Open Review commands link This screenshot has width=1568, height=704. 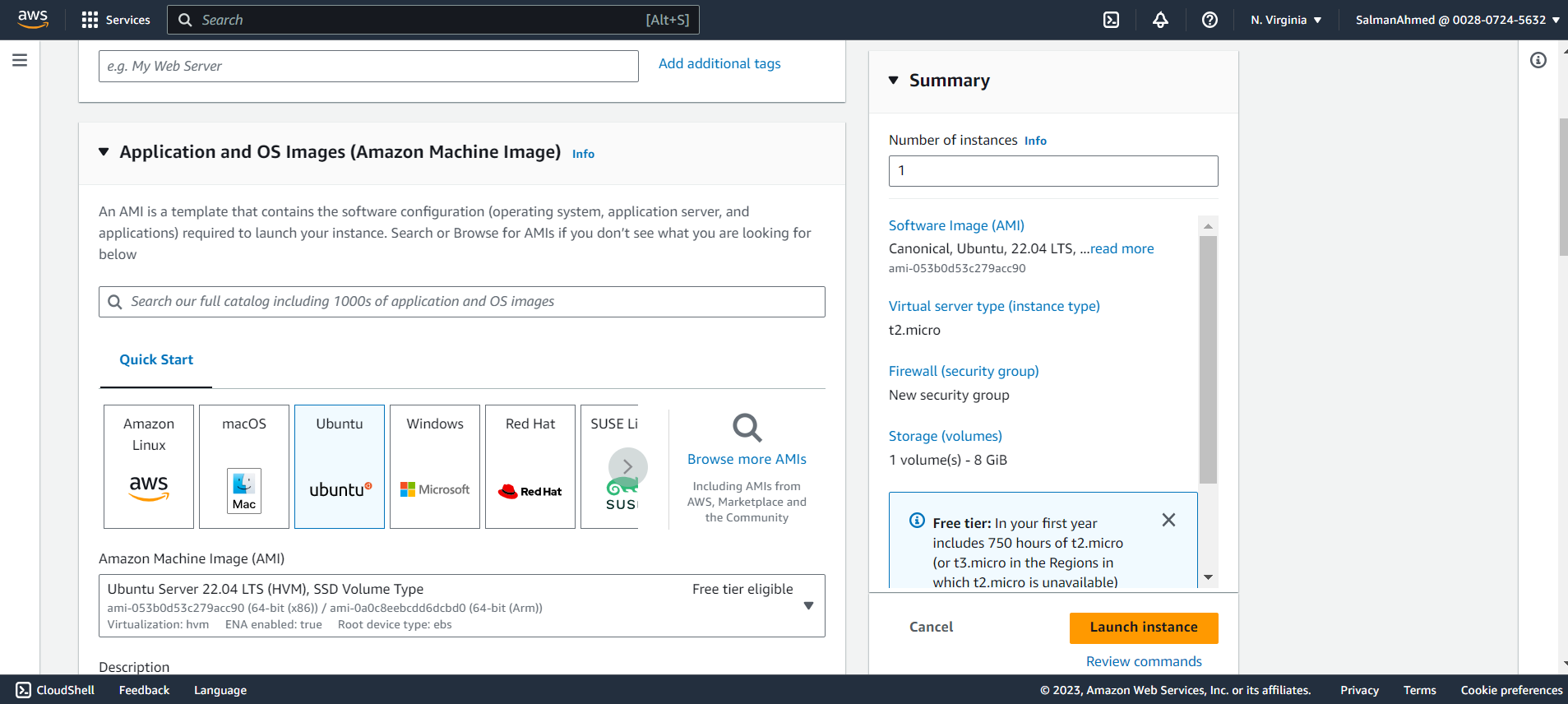point(1144,661)
